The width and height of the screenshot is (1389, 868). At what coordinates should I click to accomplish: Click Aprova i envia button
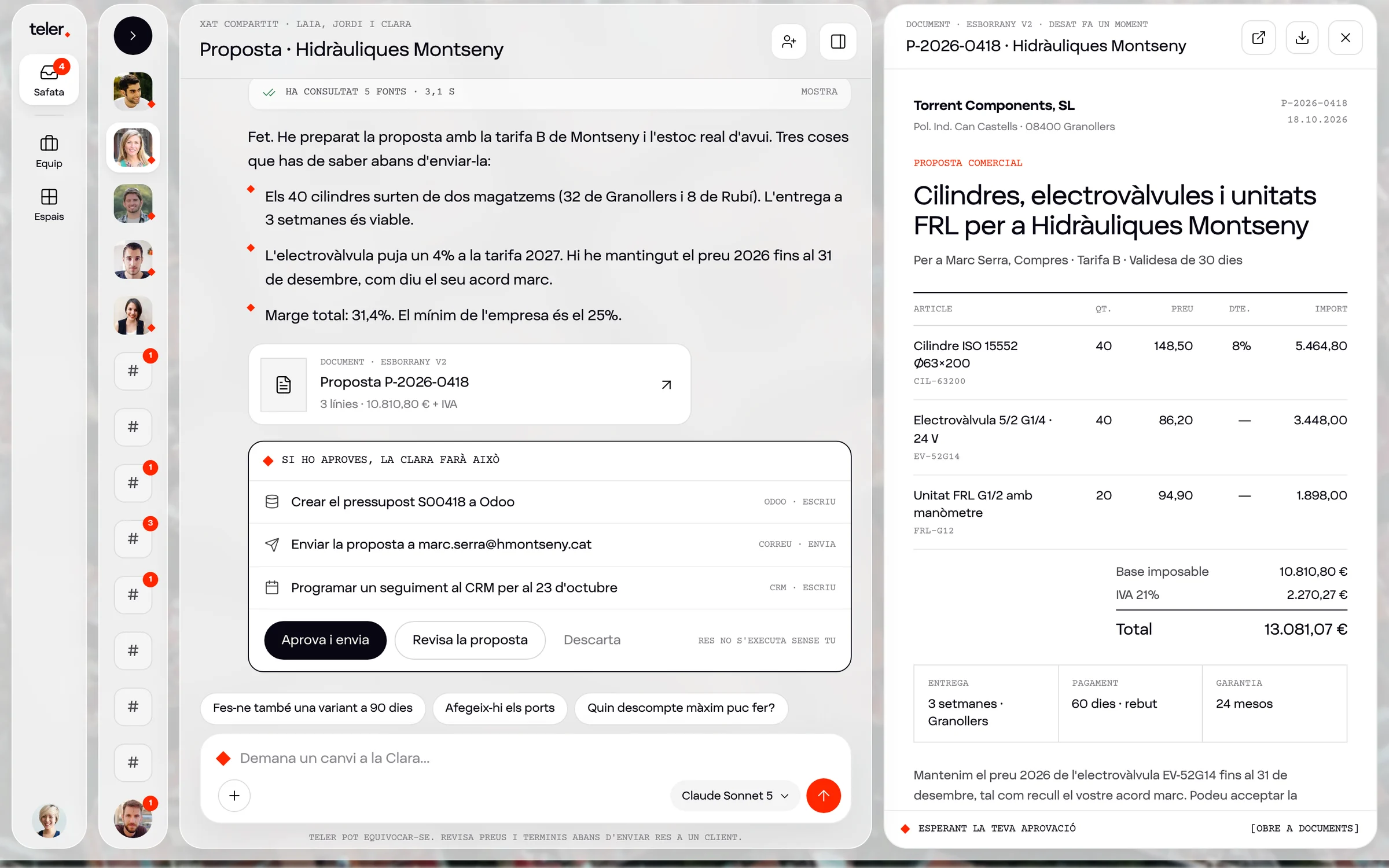[x=325, y=640]
